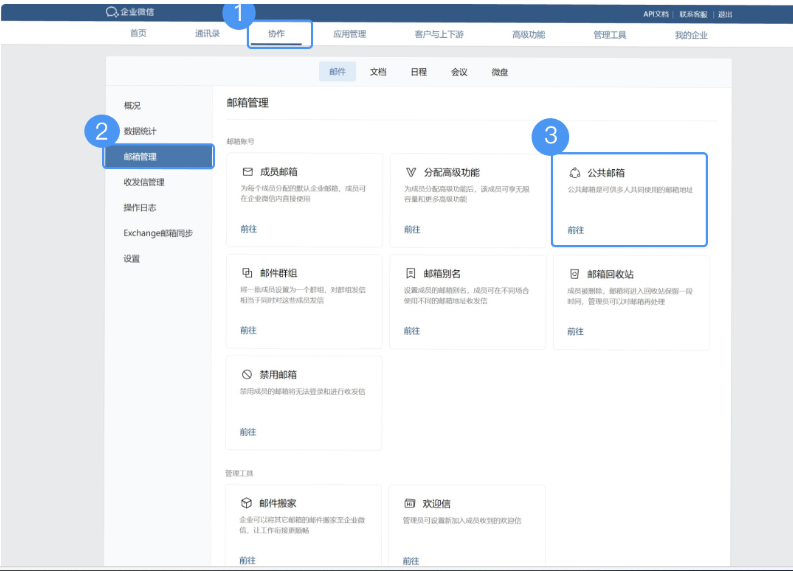
Task: Open Exchange邮箱同步 in the sidebar
Action: pos(158,233)
